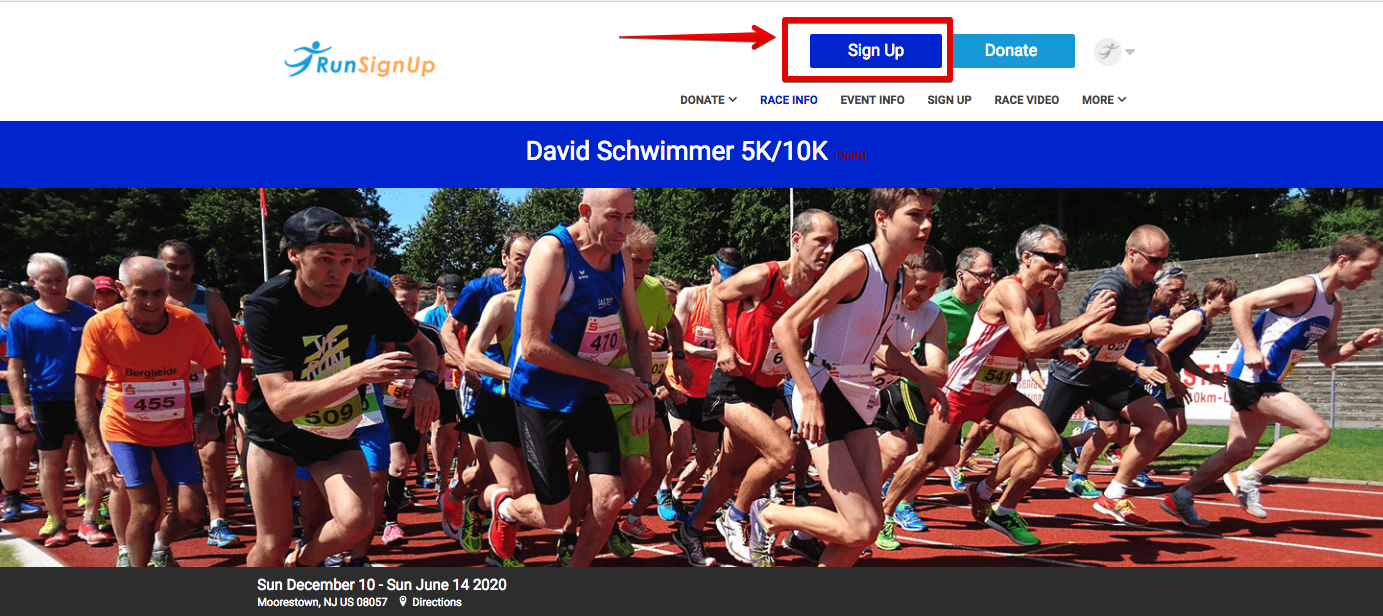This screenshot has height=616, width=1383.
Task: Follow the Directions link
Action: (x=437, y=602)
